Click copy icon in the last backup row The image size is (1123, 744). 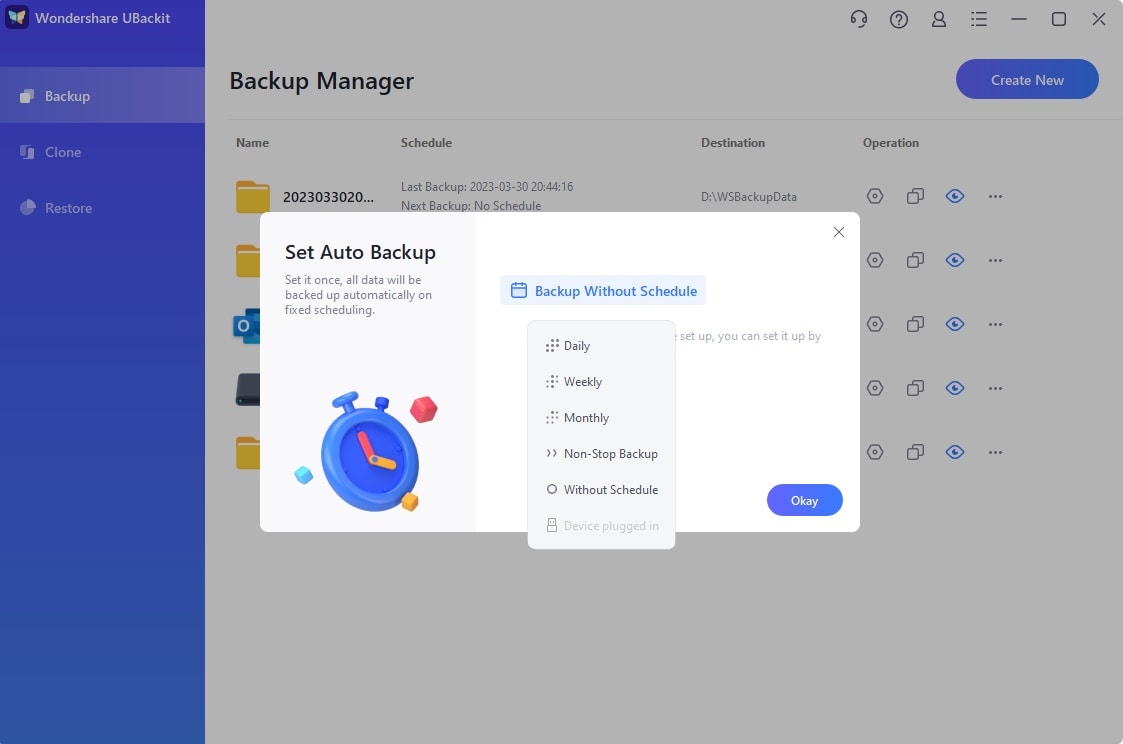915,452
